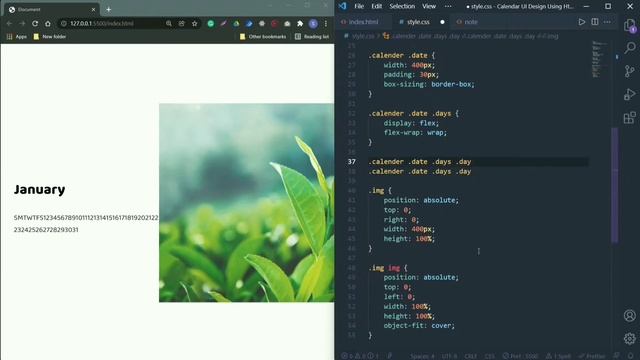Close the Document browser tab
The width and height of the screenshot is (640, 360).
pos(93,9)
